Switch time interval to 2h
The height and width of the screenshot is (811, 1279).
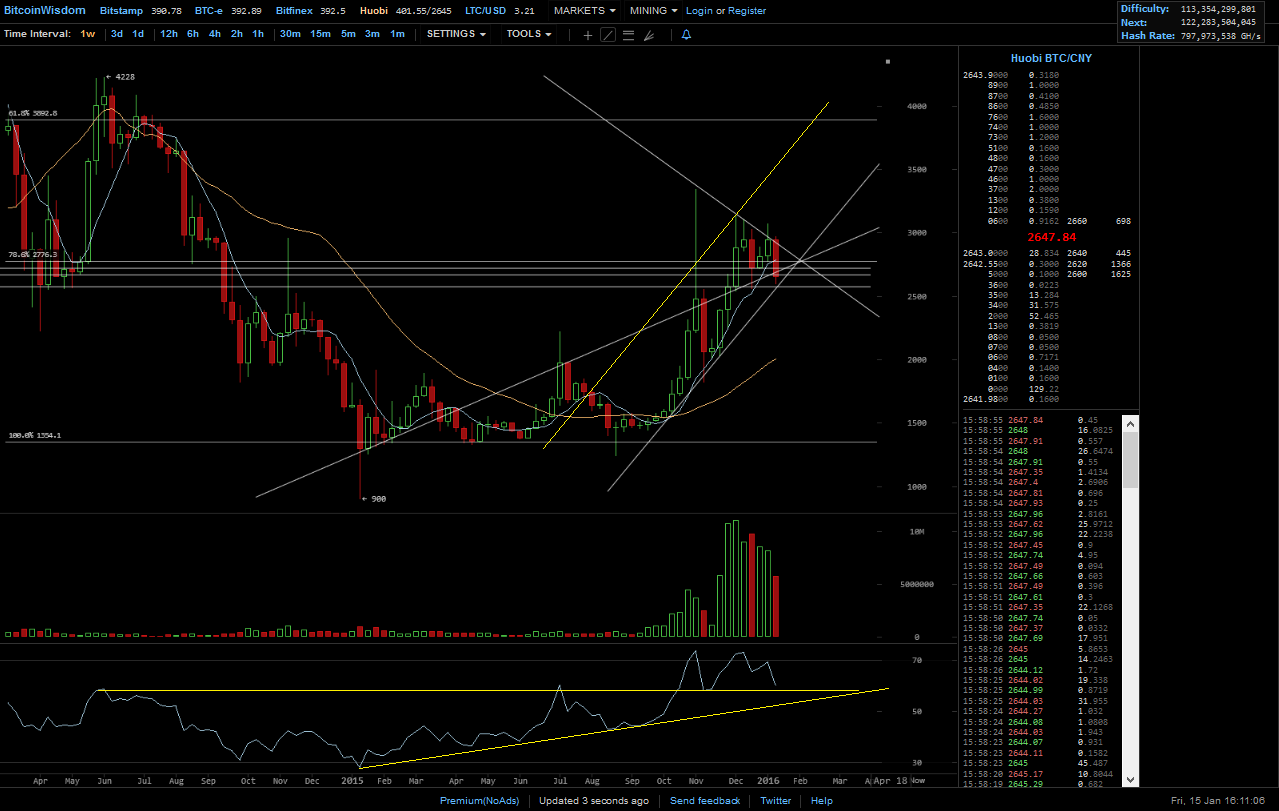point(237,34)
